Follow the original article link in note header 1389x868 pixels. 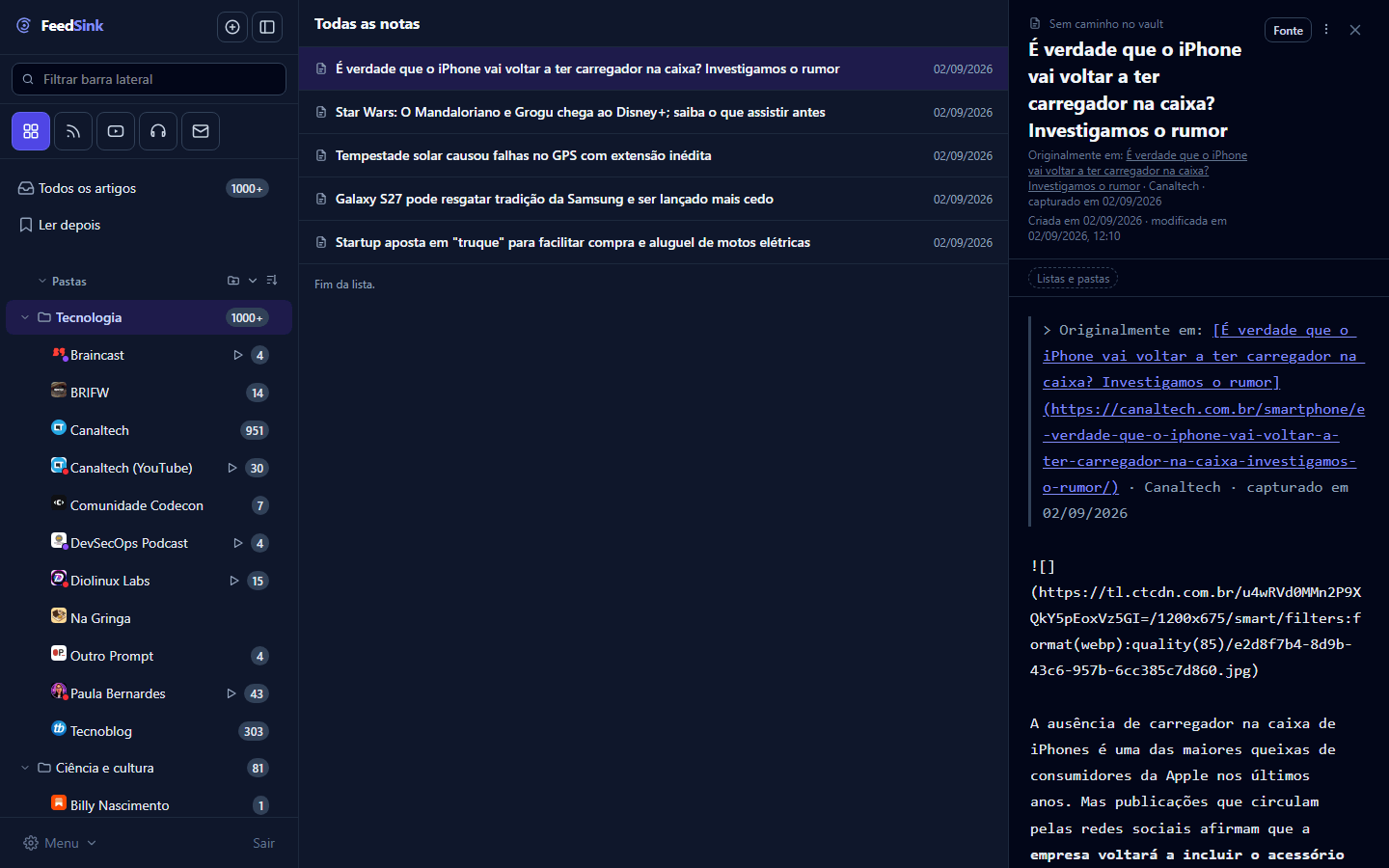(x=1137, y=171)
